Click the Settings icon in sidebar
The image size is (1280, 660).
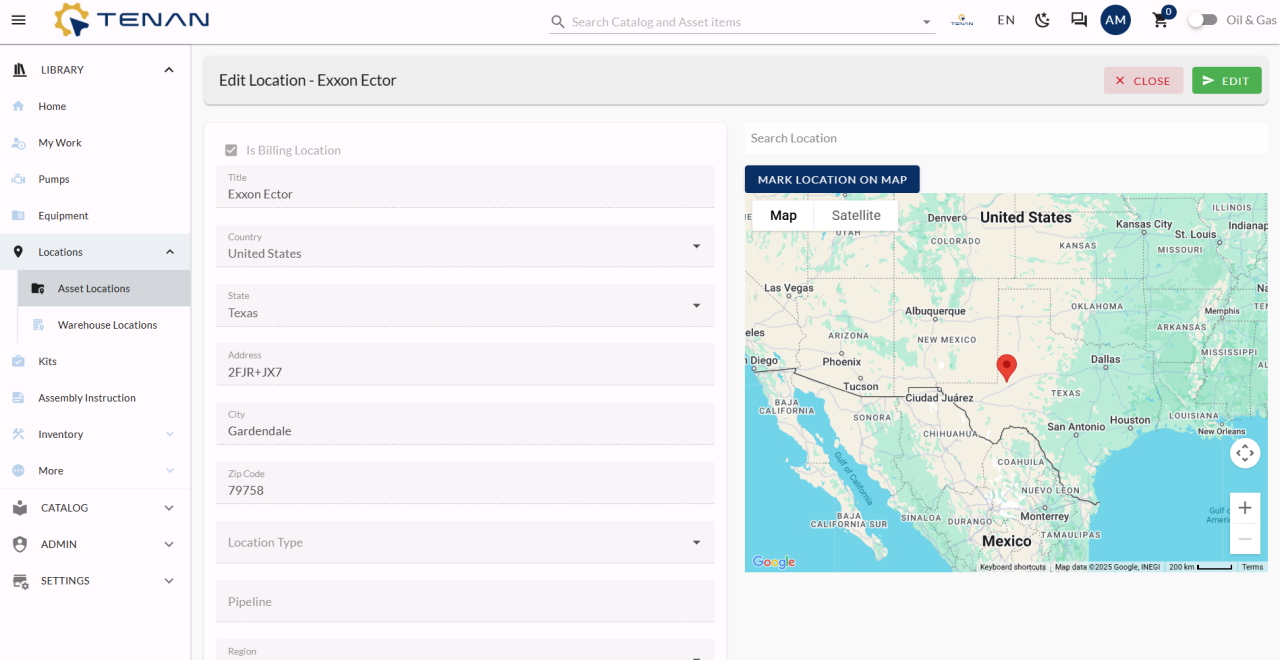pyautogui.click(x=19, y=581)
